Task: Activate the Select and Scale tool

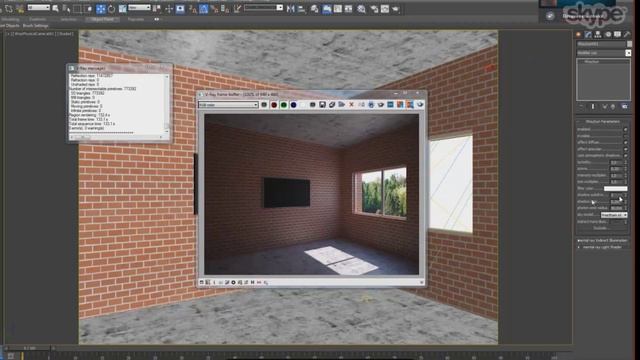Action: pos(122,9)
